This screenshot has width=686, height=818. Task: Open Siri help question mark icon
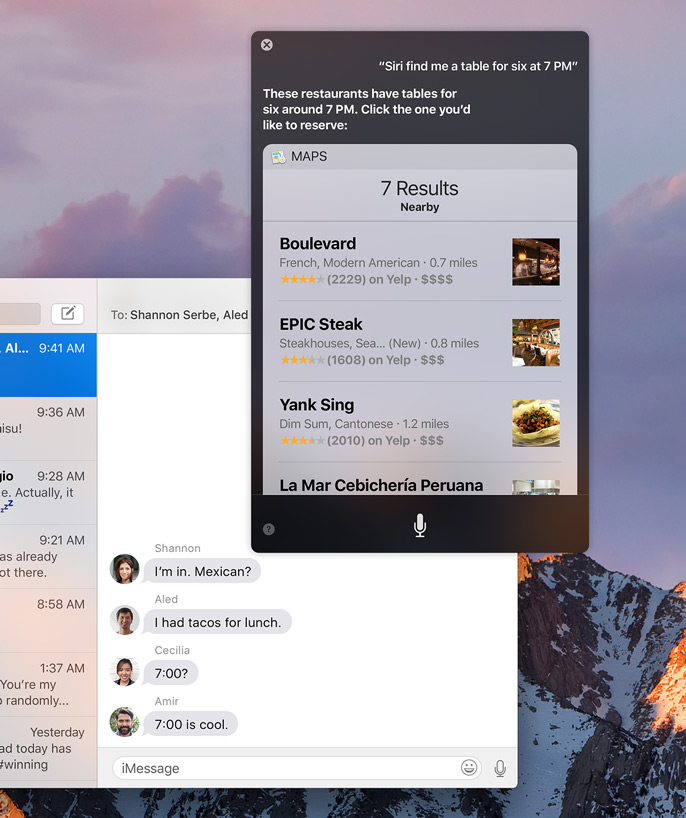[x=269, y=530]
